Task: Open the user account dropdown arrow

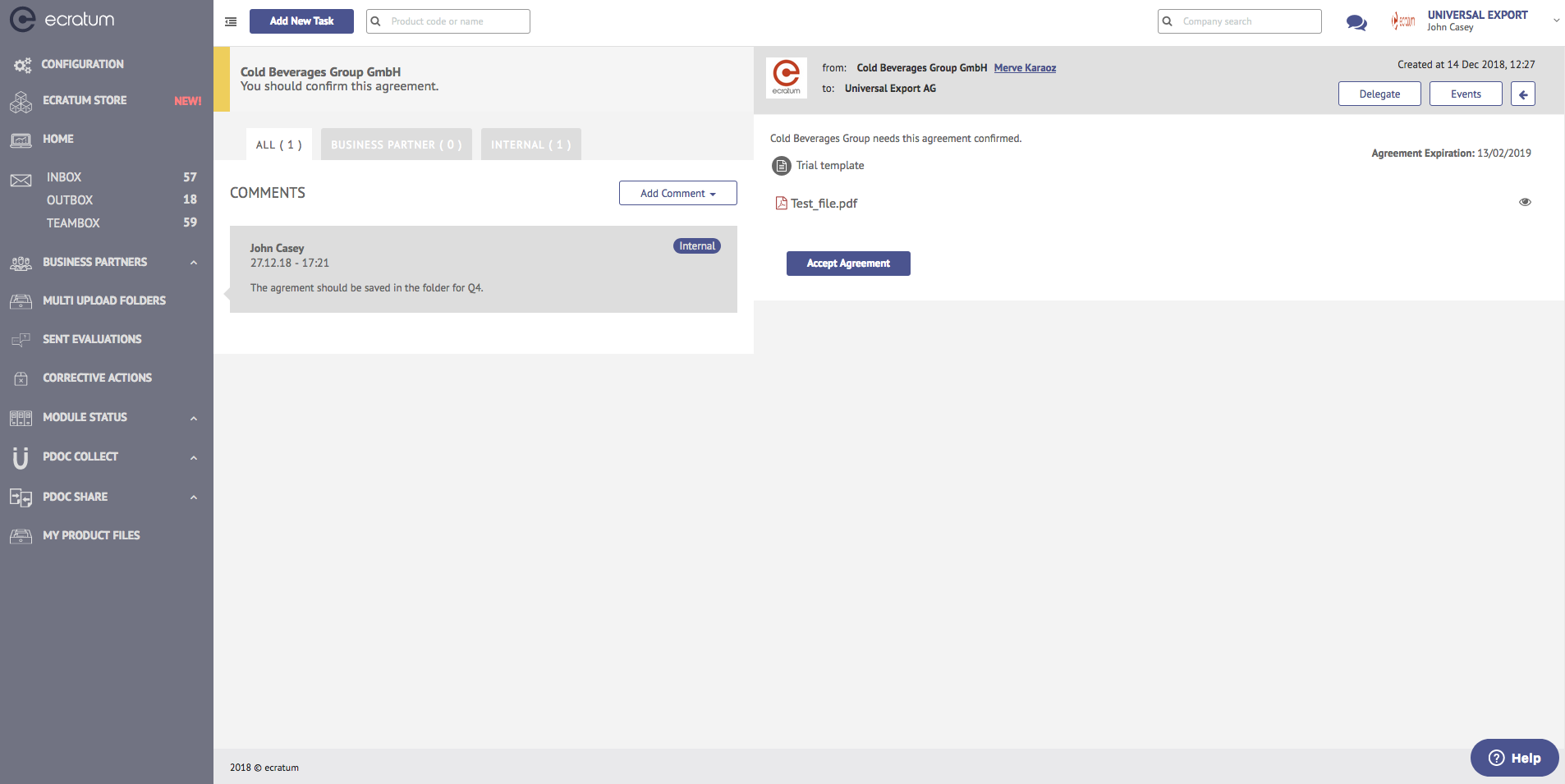Action: click(1556, 21)
